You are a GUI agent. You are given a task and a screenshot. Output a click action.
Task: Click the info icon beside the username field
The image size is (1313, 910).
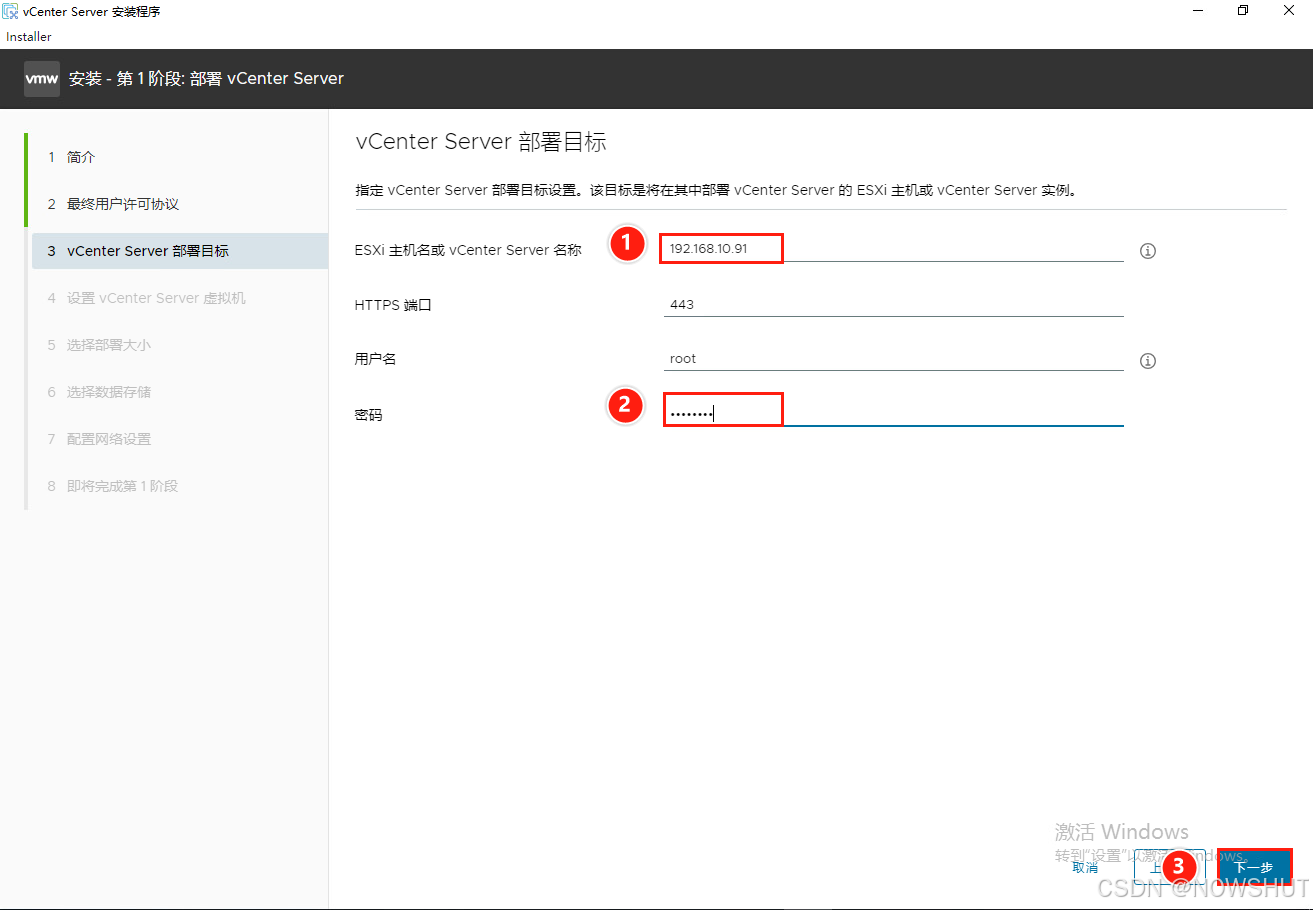coord(1148,361)
